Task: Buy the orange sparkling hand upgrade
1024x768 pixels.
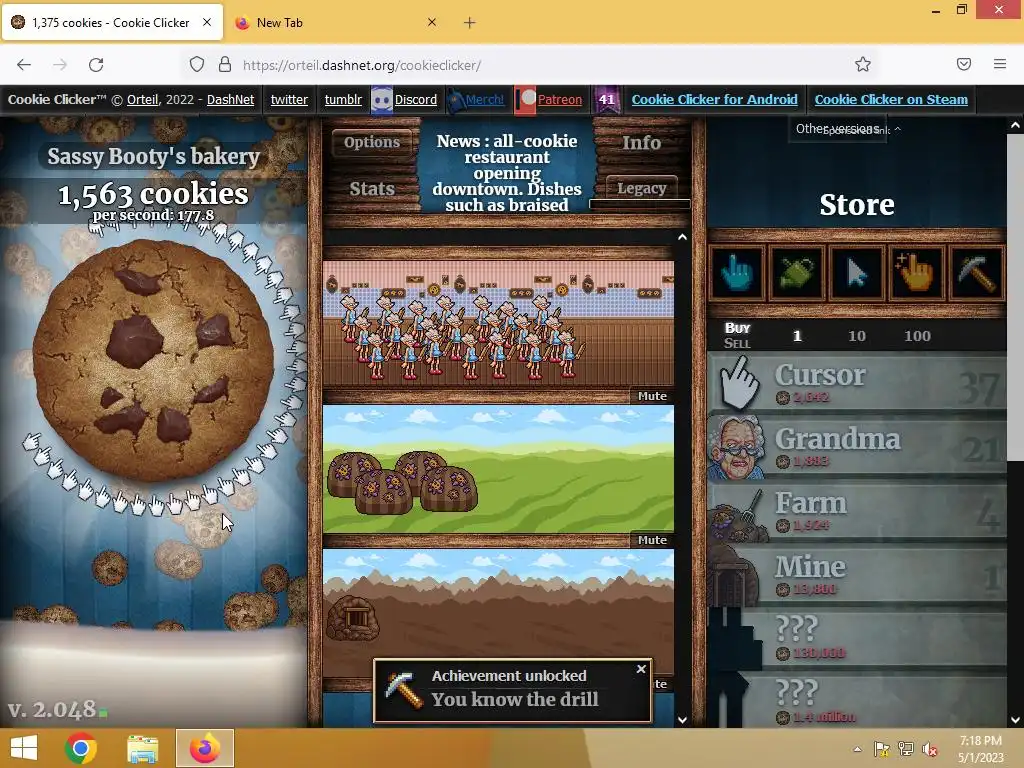Action: tap(916, 272)
